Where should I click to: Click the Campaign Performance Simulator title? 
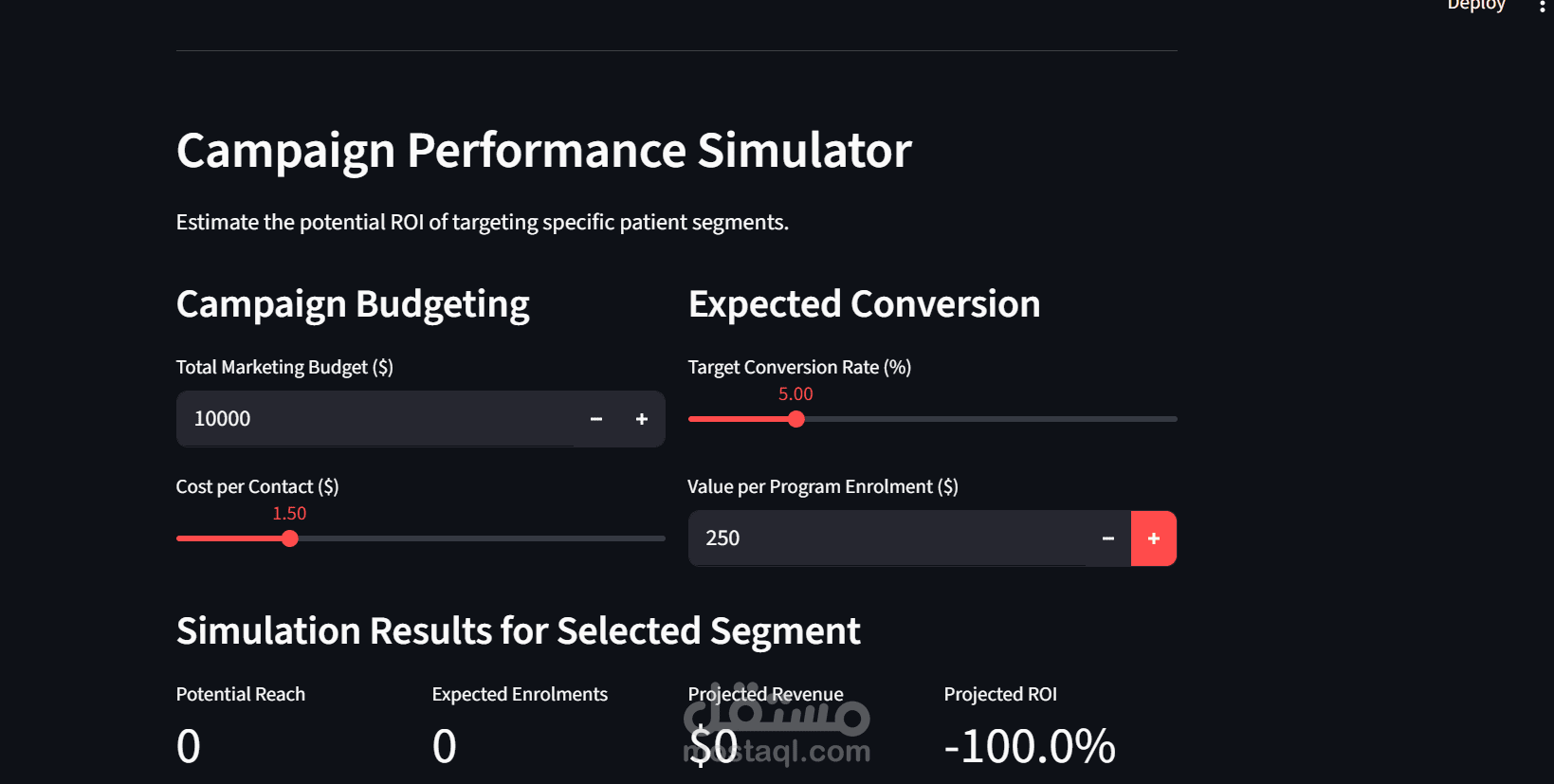pos(543,151)
